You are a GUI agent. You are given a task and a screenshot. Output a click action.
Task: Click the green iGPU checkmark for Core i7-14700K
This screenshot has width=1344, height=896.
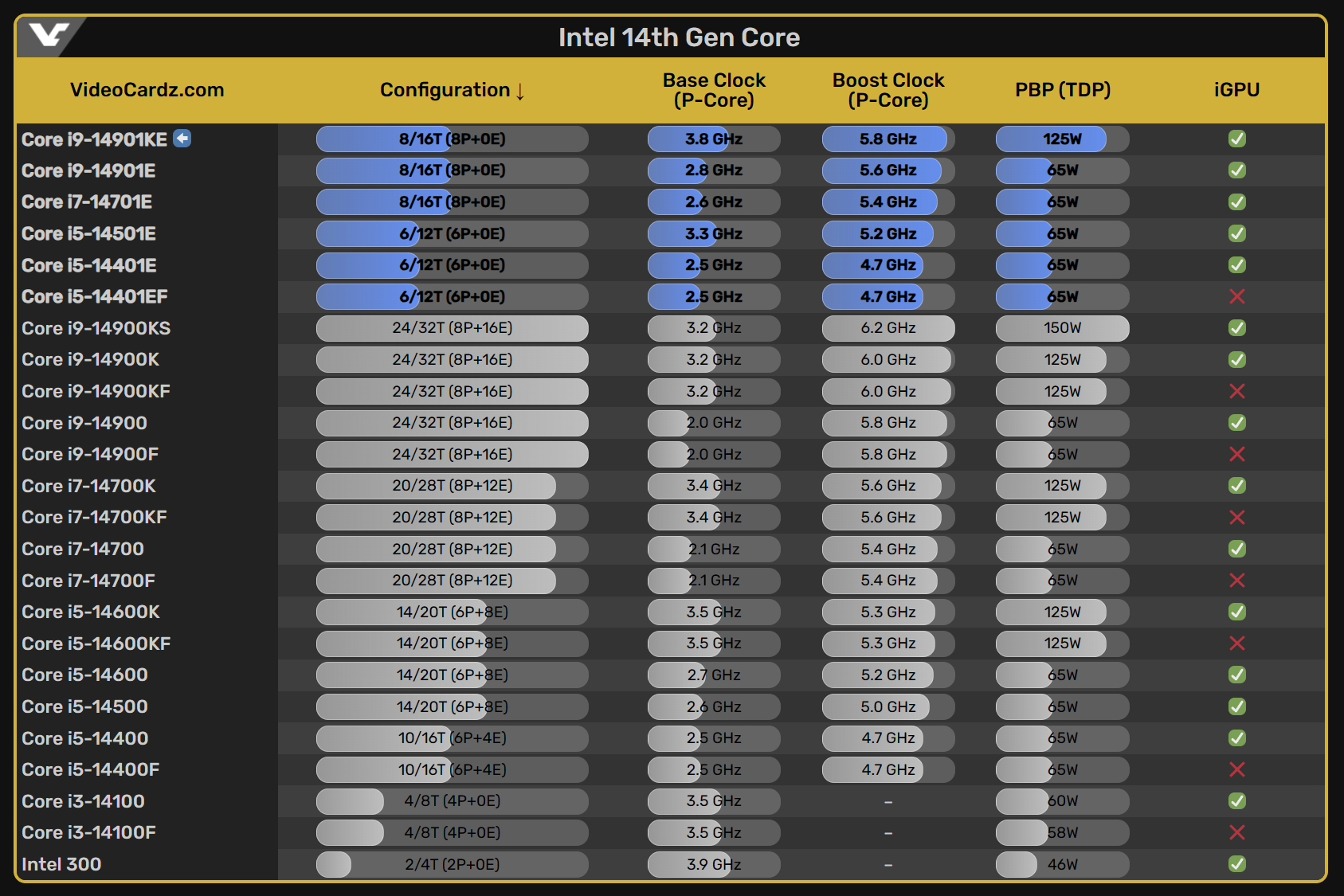tap(1237, 485)
